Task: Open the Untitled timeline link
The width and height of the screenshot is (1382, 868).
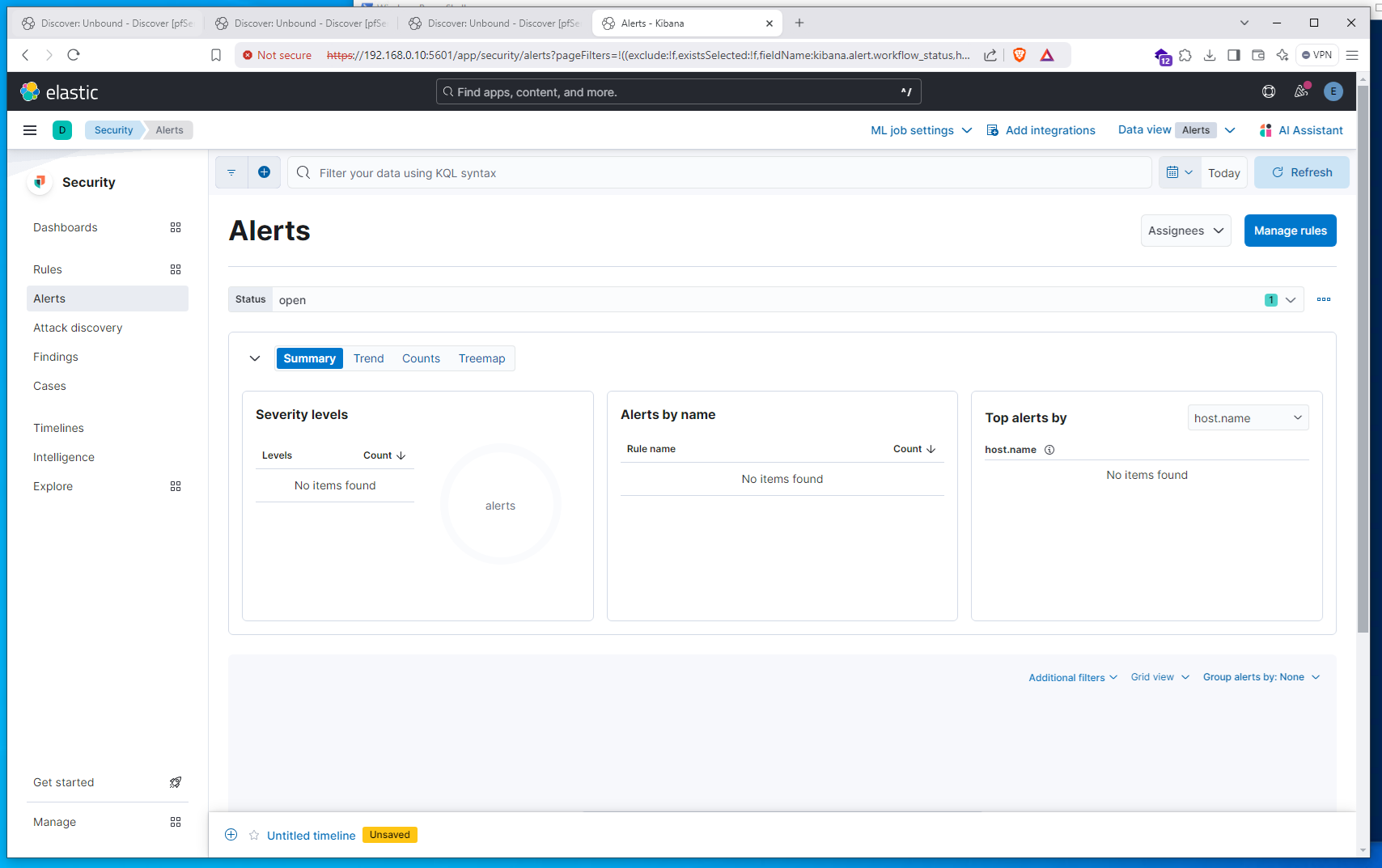Action: tap(312, 836)
